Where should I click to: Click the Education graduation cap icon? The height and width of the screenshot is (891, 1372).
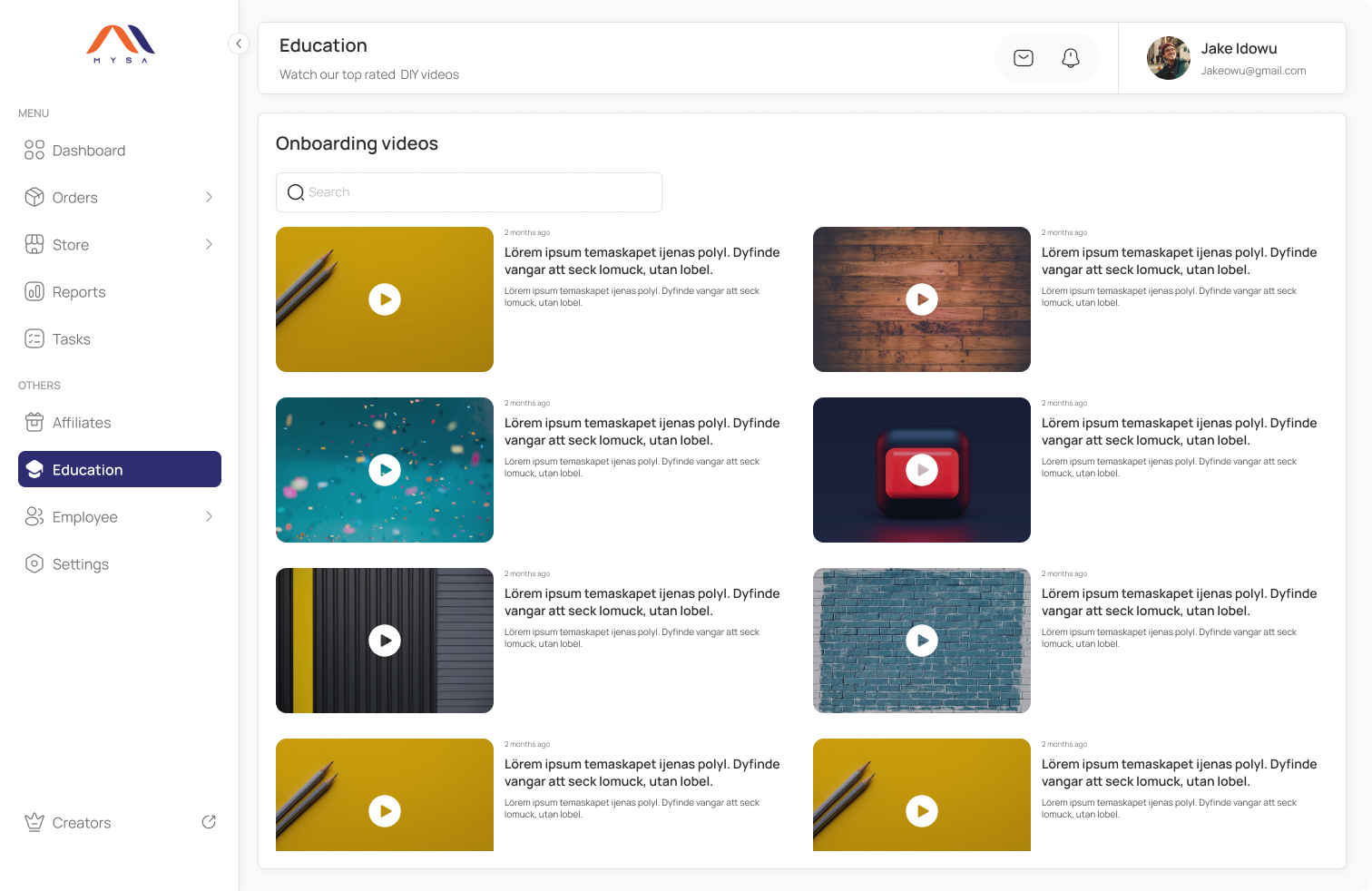tap(34, 469)
